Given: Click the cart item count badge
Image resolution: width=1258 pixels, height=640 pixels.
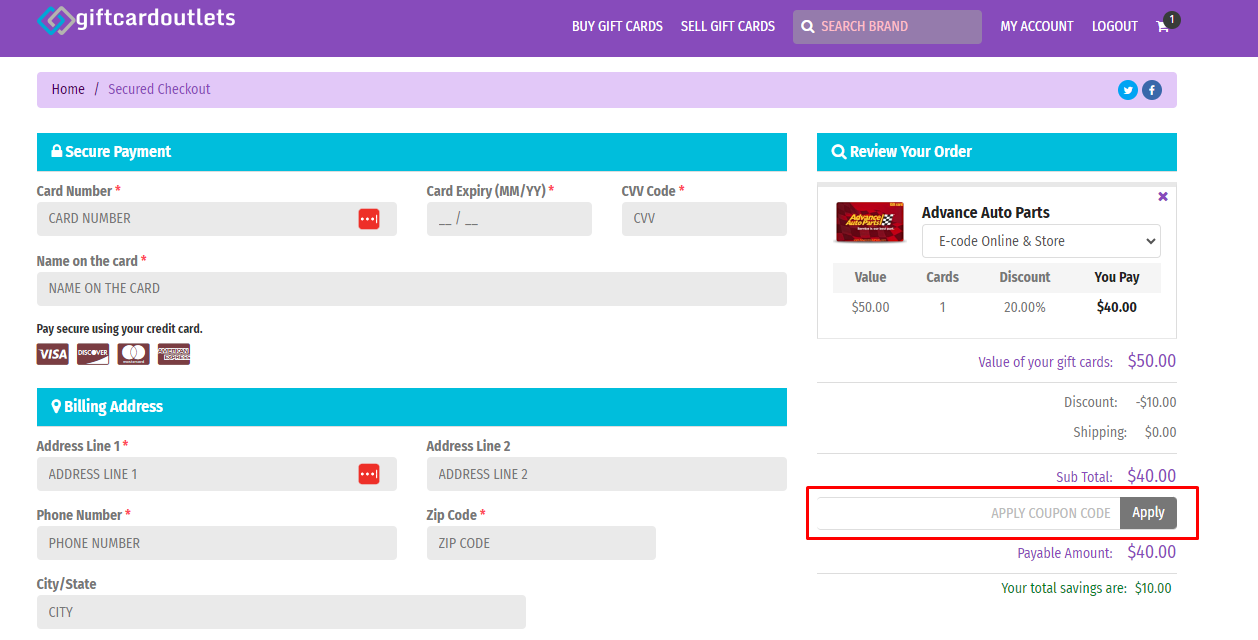Looking at the screenshot, I should [1171, 19].
